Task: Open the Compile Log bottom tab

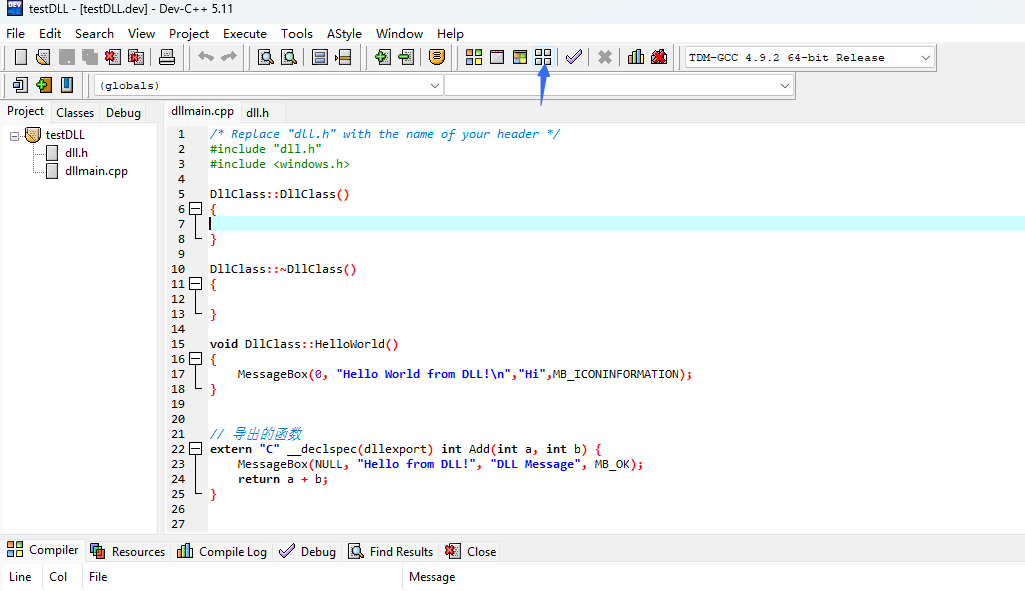Action: tap(222, 552)
